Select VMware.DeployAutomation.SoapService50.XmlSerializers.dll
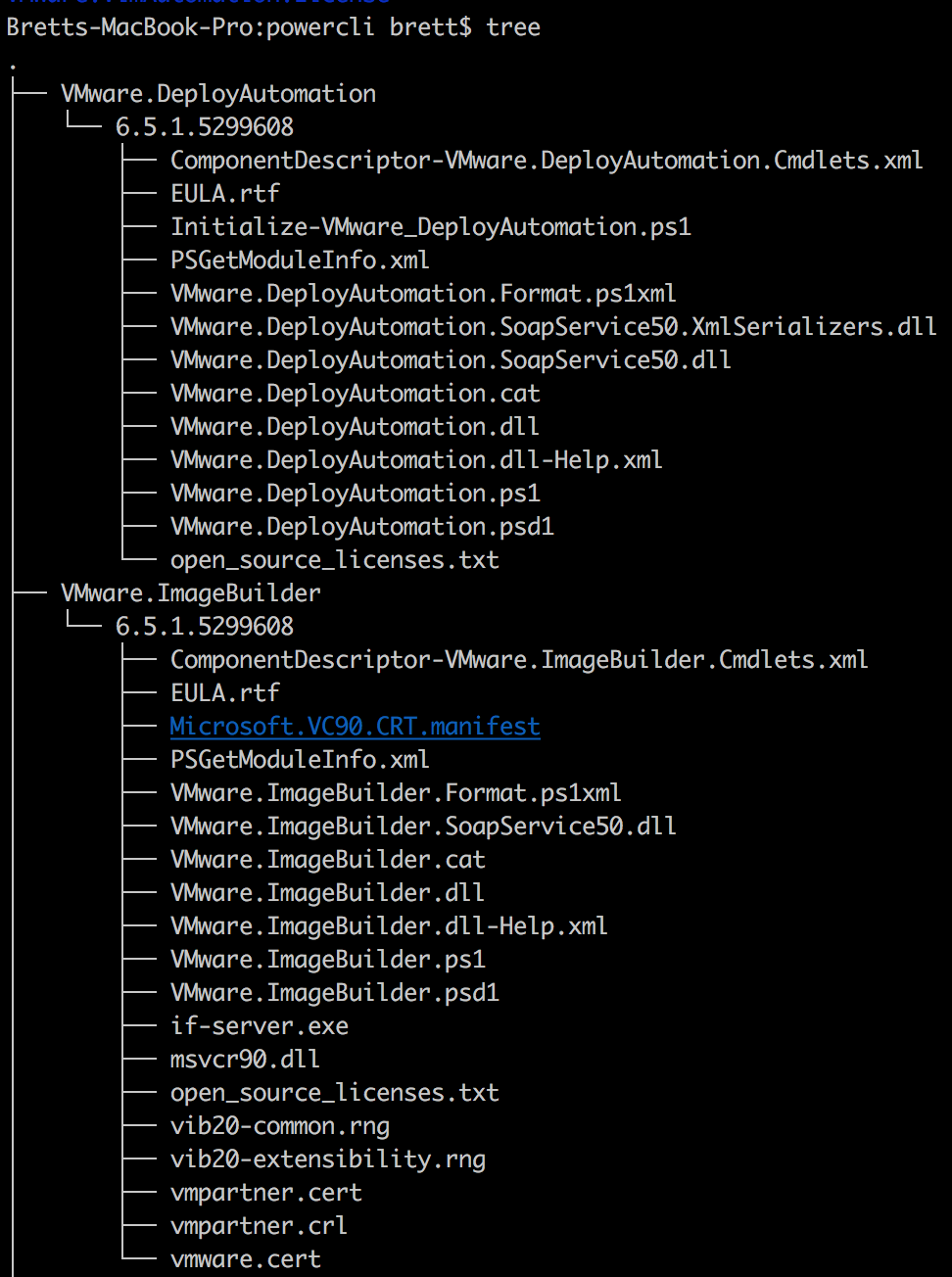Viewport: 952px width, 1277px height. (553, 327)
